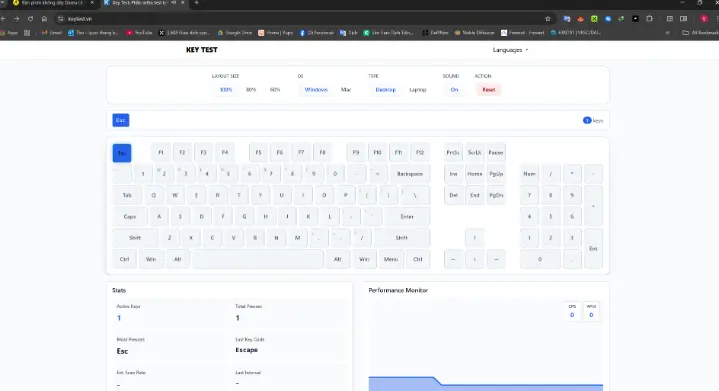Open the YouTube bookmark
Image resolution: width=719 pixels, height=391 pixels.
coord(139,33)
